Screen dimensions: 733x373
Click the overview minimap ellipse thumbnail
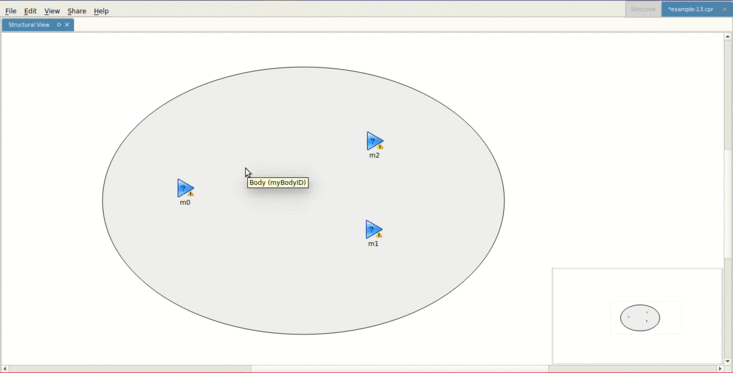coord(640,318)
